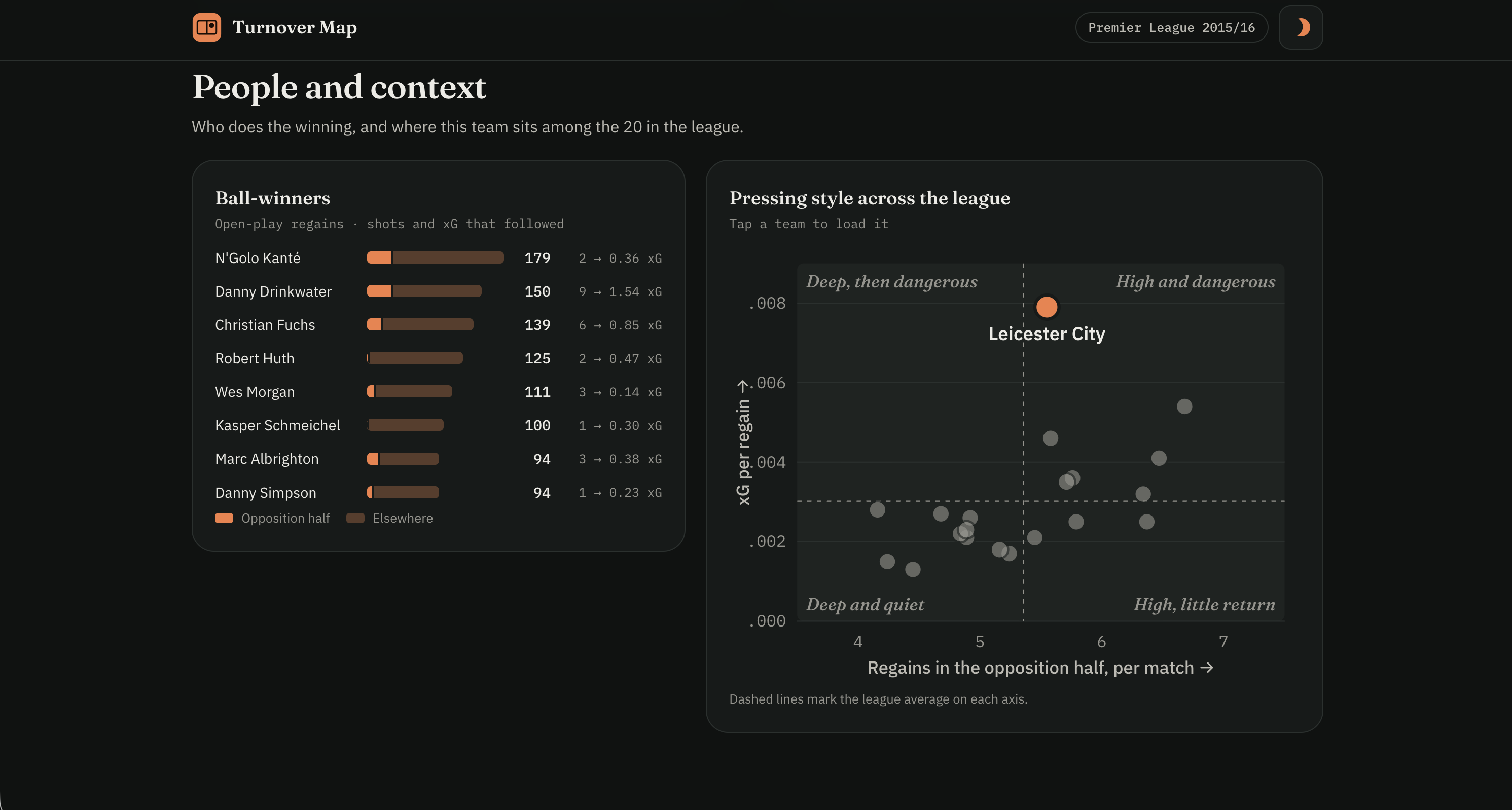Click the Marc Albrighton player name
Viewport: 1512px width, 810px height.
click(x=267, y=459)
